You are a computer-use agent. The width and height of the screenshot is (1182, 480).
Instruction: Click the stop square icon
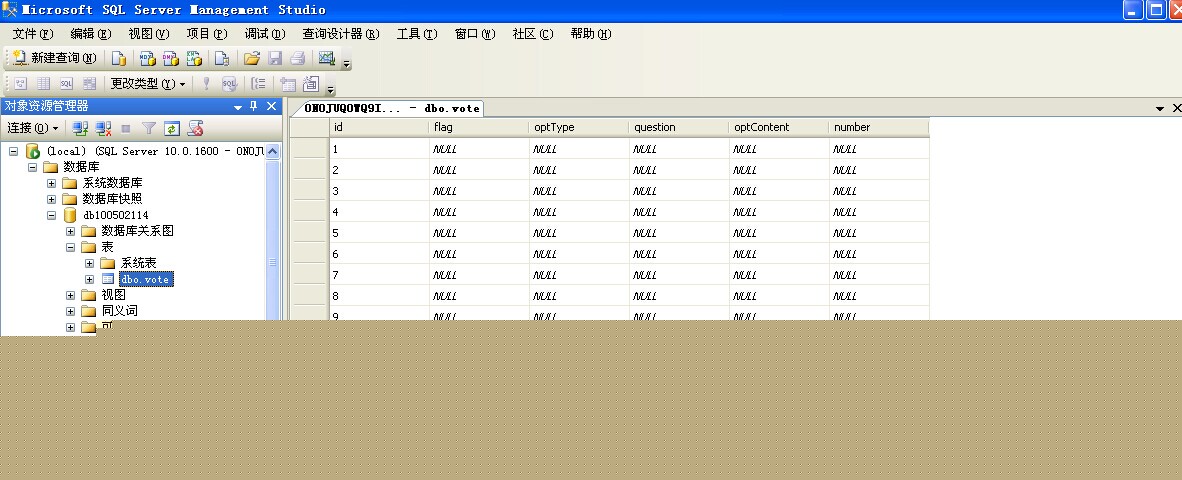126,129
